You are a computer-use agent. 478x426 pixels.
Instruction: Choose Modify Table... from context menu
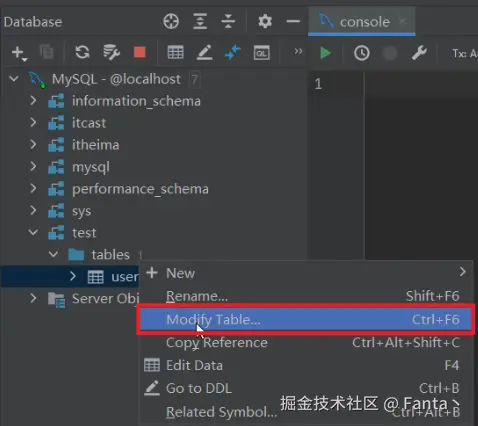(306, 319)
